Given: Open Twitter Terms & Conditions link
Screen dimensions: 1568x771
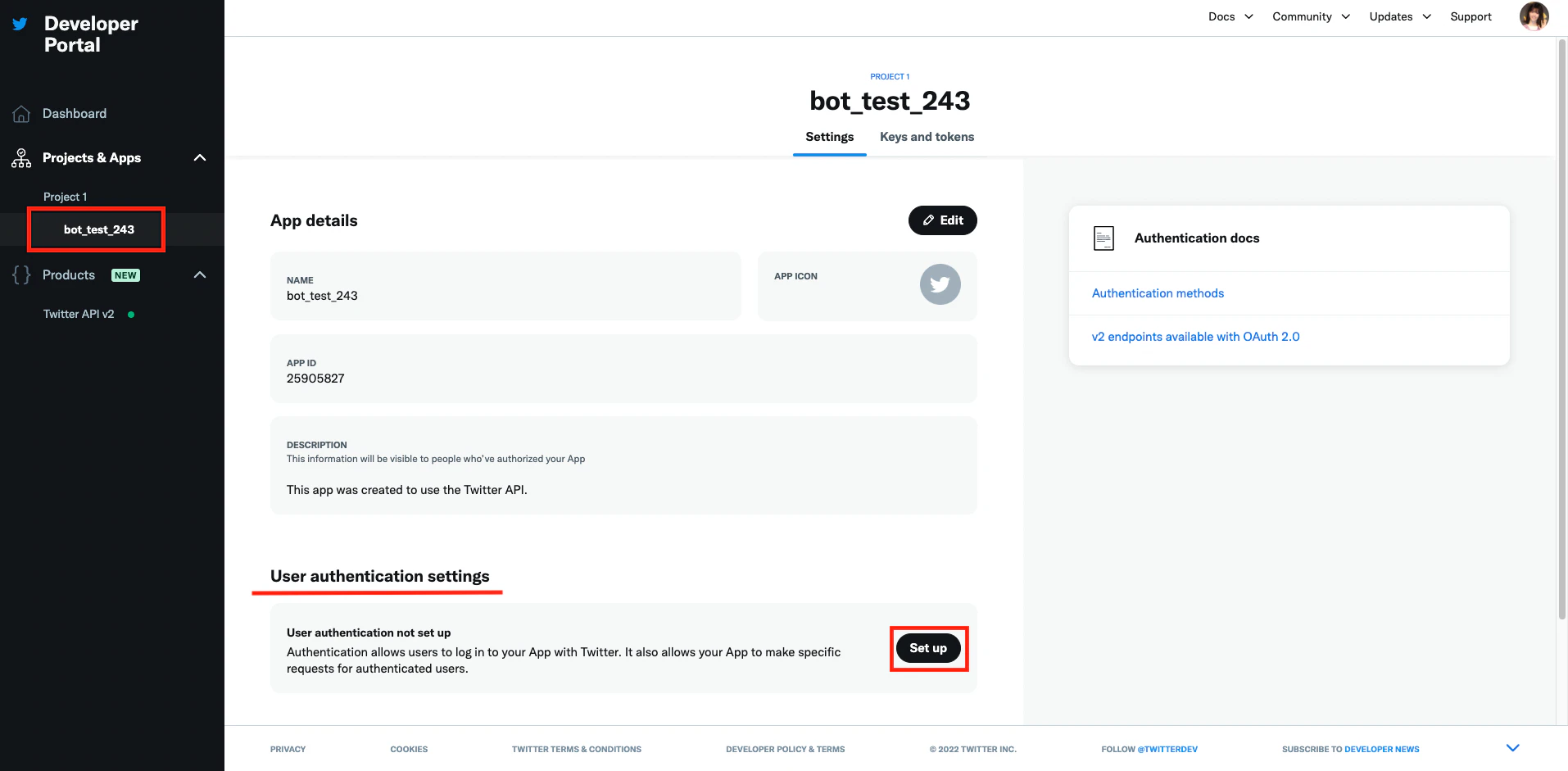Looking at the screenshot, I should [x=577, y=749].
